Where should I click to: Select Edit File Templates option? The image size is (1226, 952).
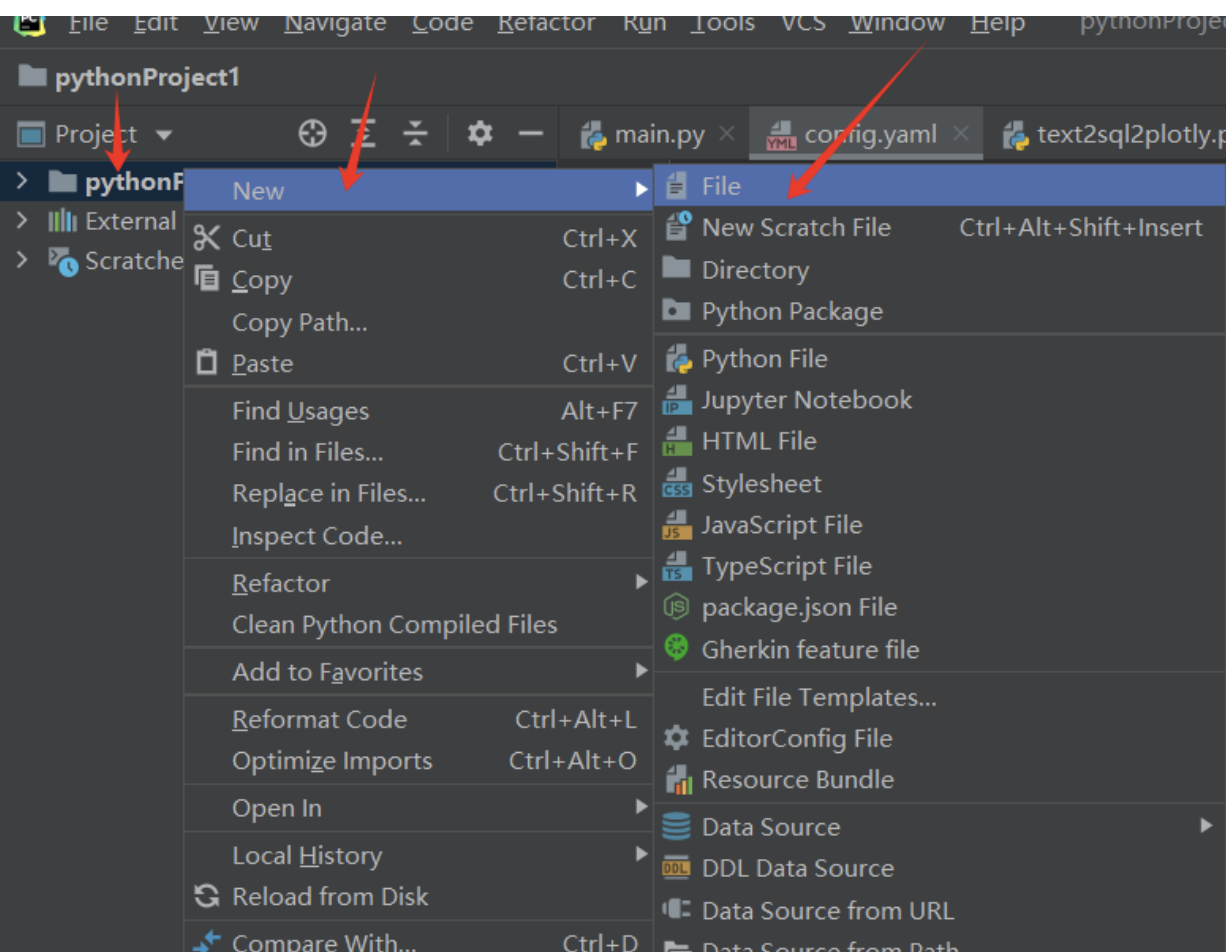pyautogui.click(x=819, y=697)
